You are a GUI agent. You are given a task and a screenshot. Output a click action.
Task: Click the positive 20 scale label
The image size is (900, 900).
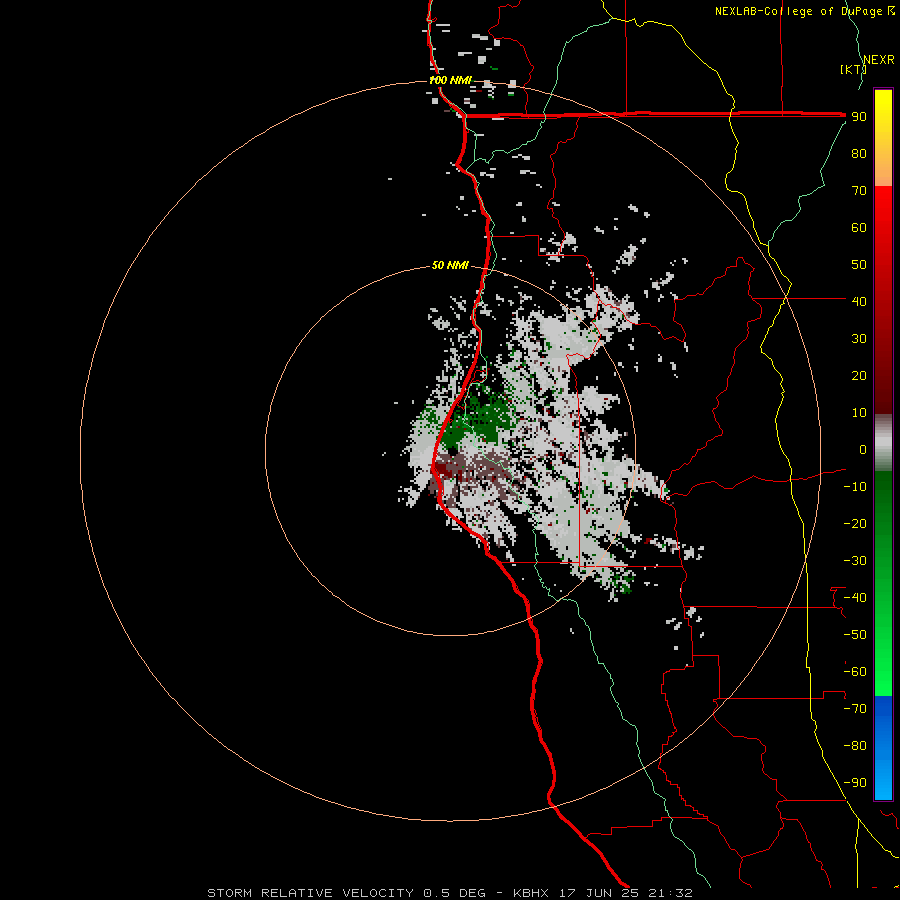click(859, 375)
